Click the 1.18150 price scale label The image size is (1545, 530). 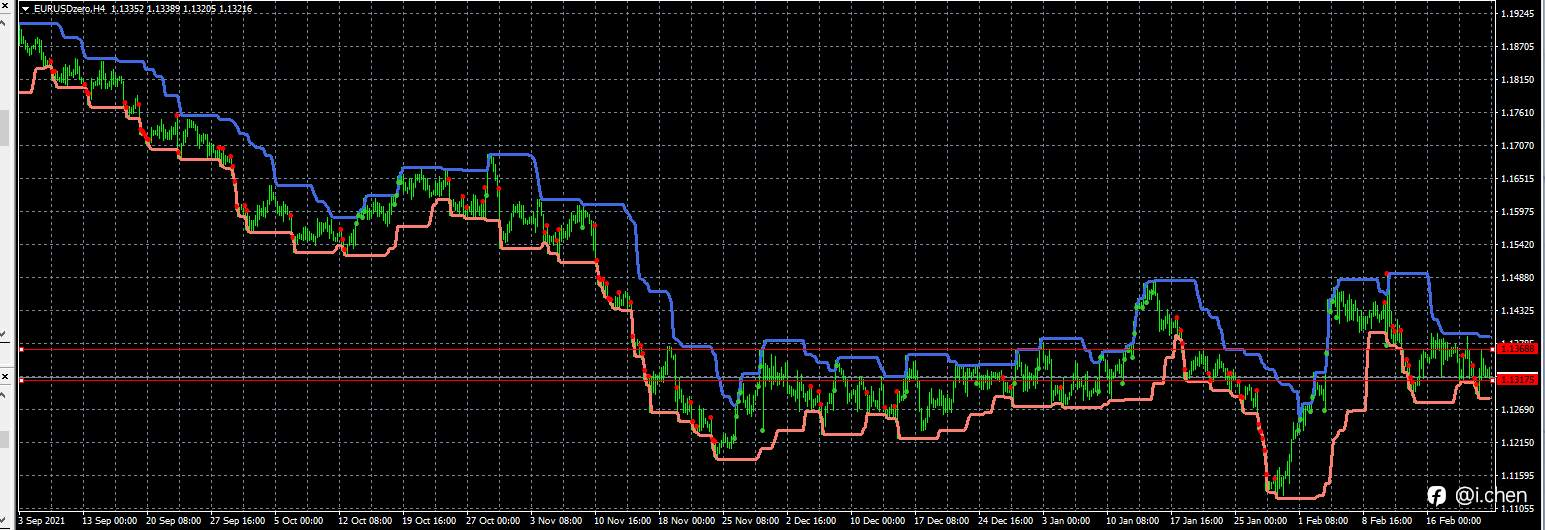tap(1517, 80)
